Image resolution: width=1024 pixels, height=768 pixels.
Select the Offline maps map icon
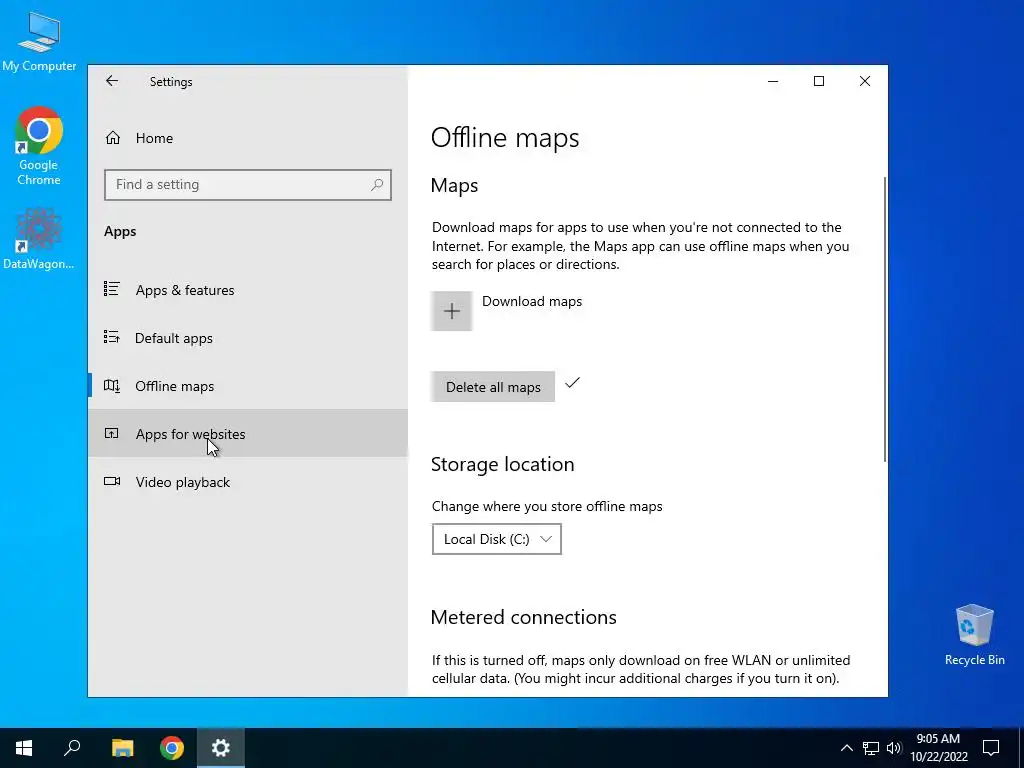click(112, 386)
